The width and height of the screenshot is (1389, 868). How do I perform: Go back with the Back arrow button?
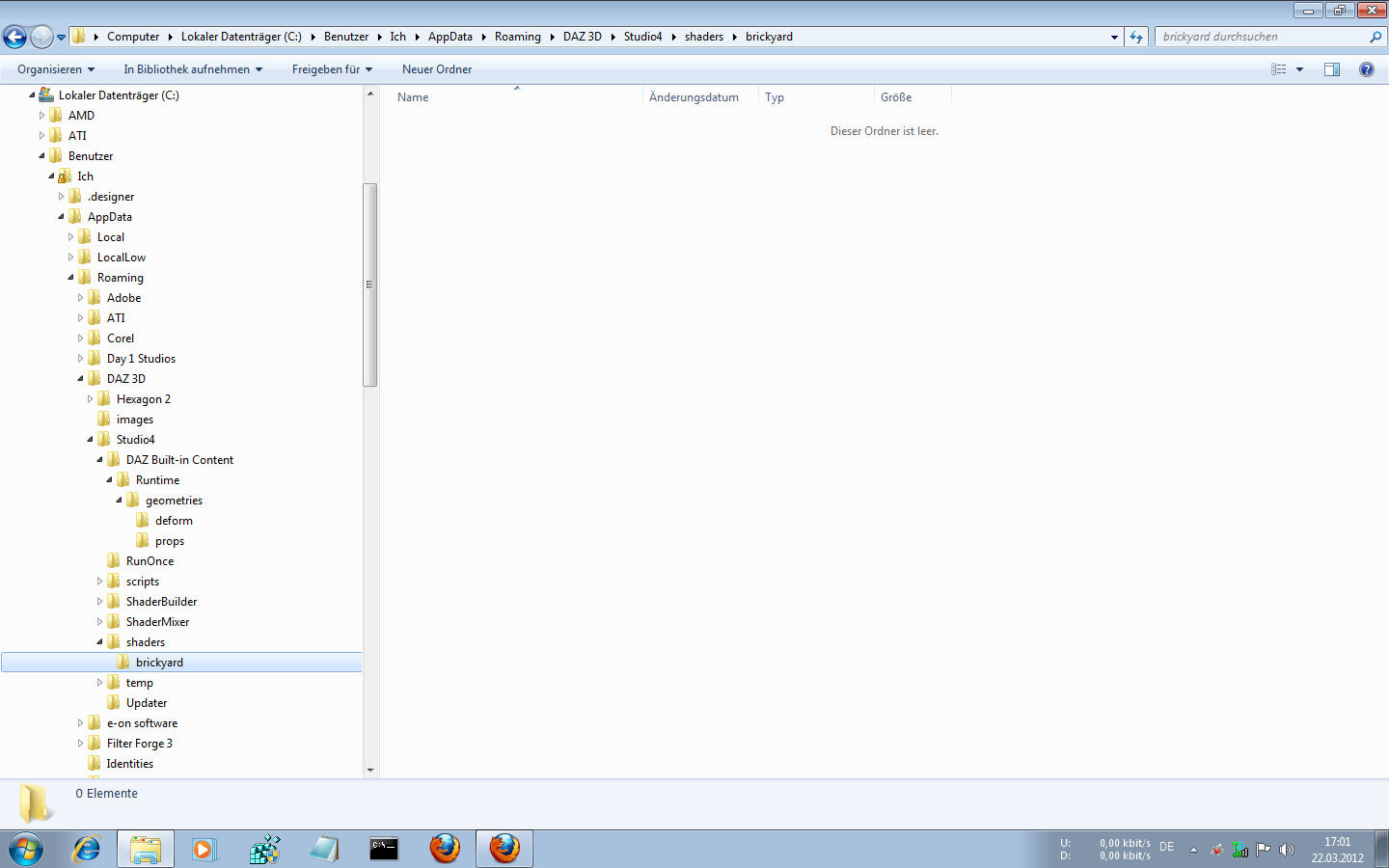coord(15,37)
